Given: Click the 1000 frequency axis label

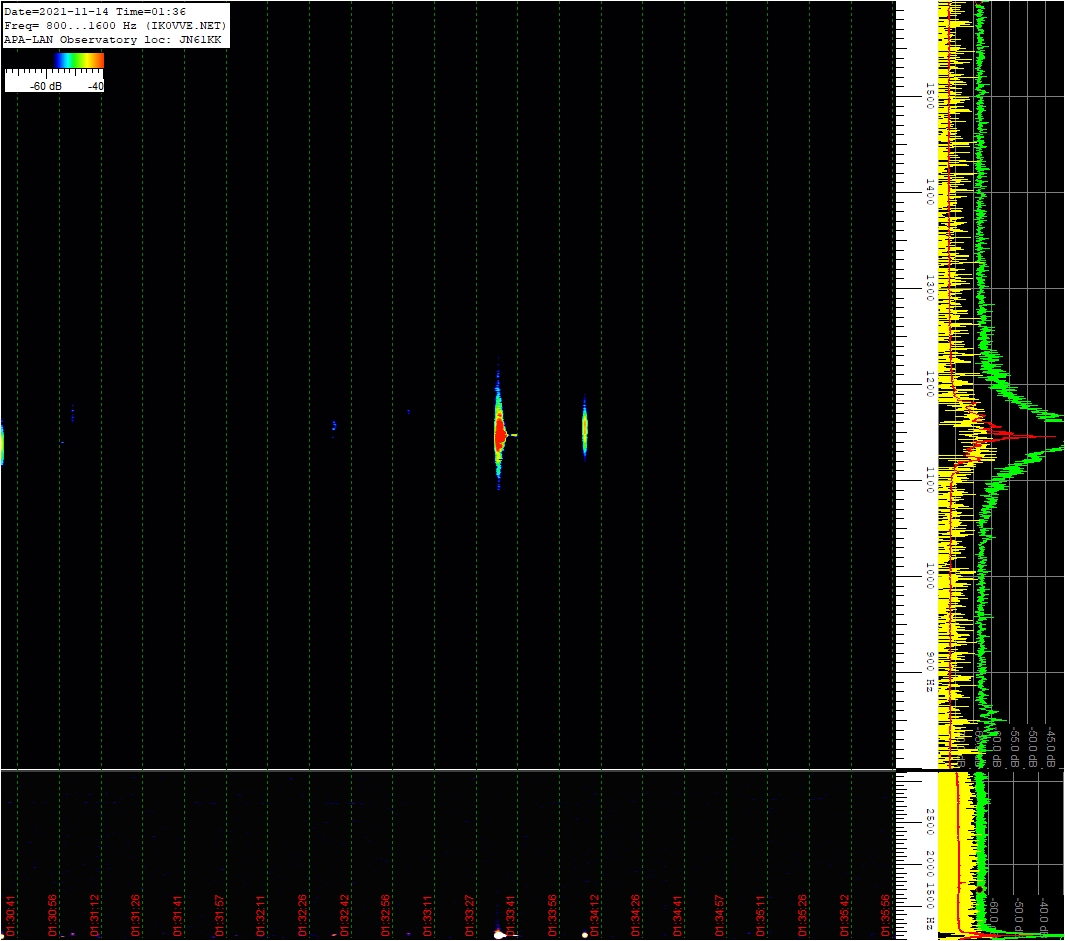Looking at the screenshot, I should click(930, 576).
